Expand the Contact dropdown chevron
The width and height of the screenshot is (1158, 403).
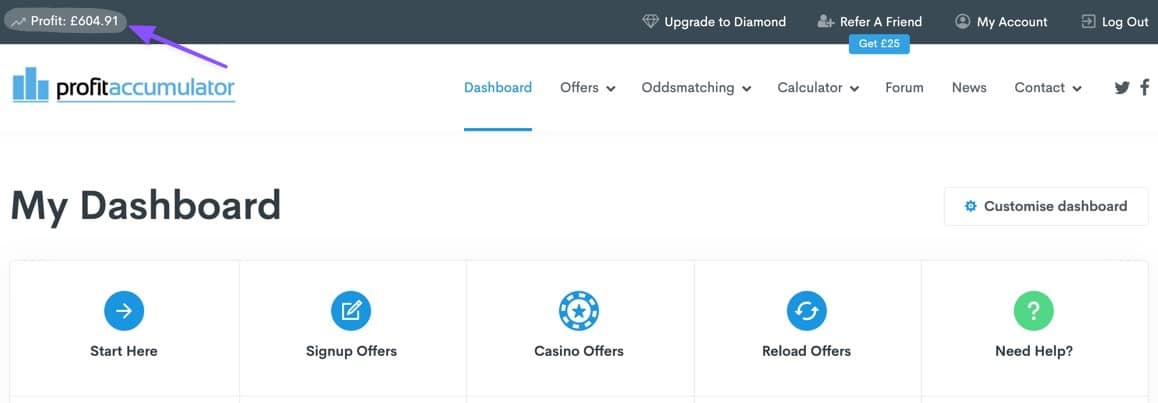(1077, 89)
